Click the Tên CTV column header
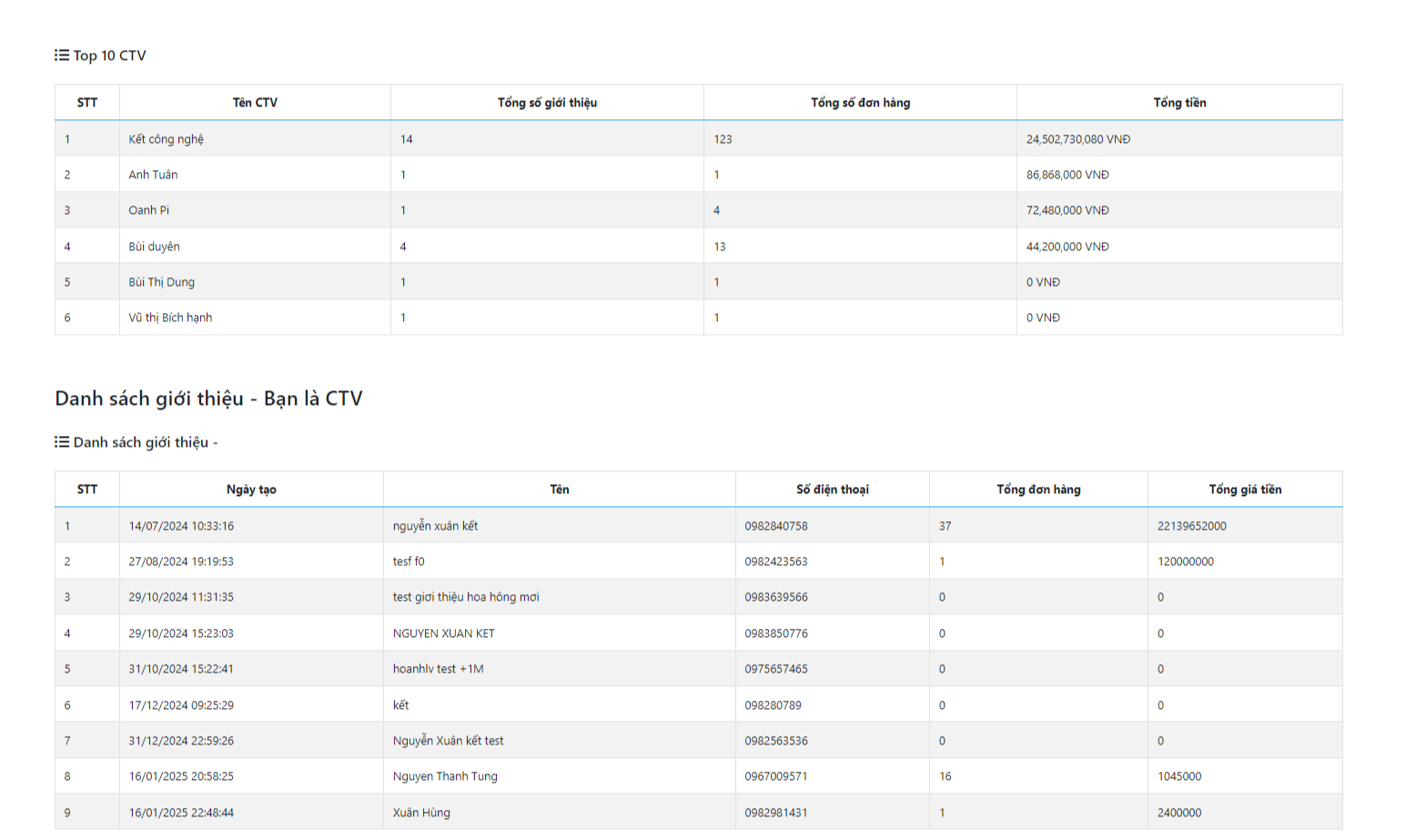This screenshot has height=840, width=1416. coord(255,103)
